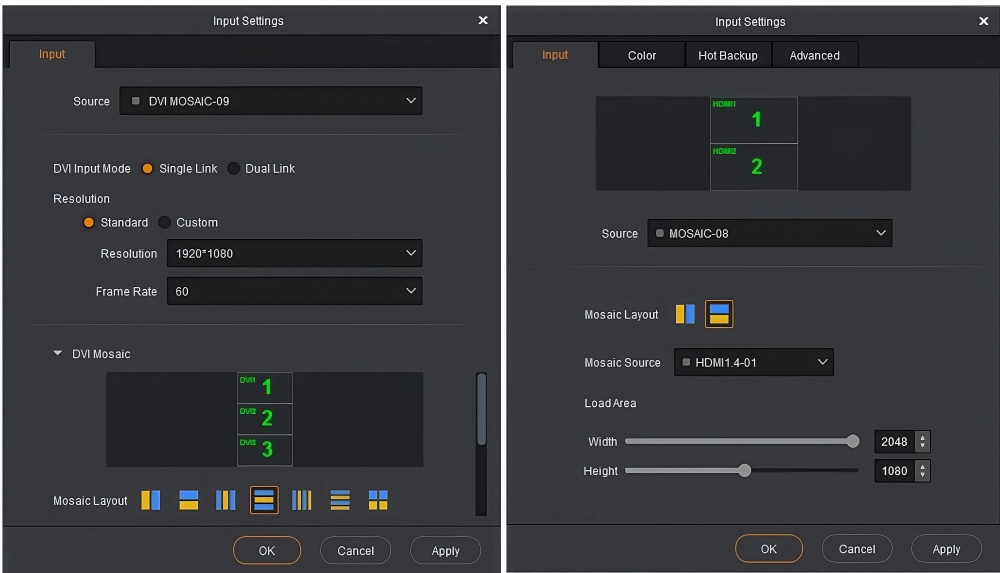
Task: Select two-column mosaic layout in left window
Action: point(151,500)
